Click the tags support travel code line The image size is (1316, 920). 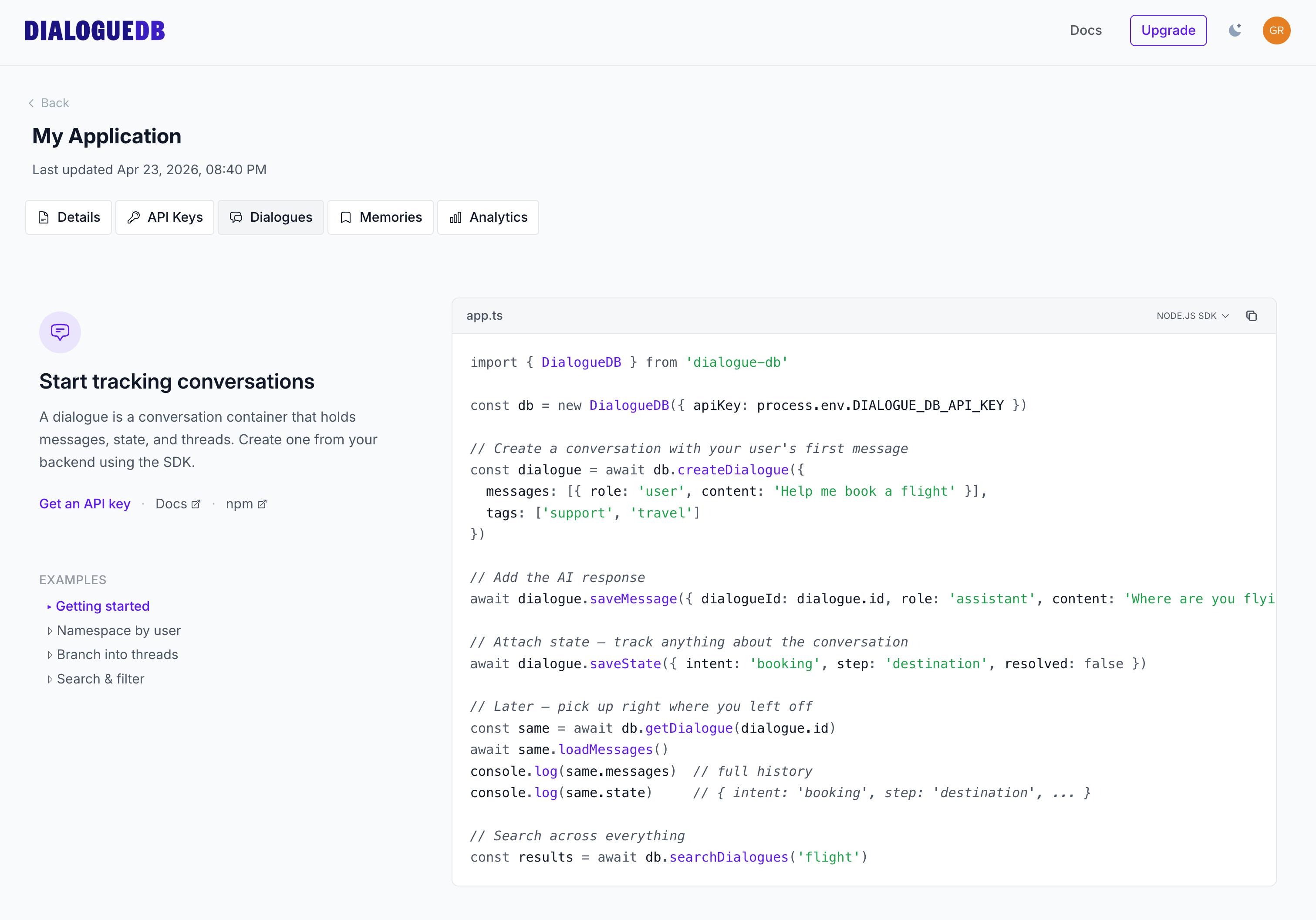pos(593,513)
